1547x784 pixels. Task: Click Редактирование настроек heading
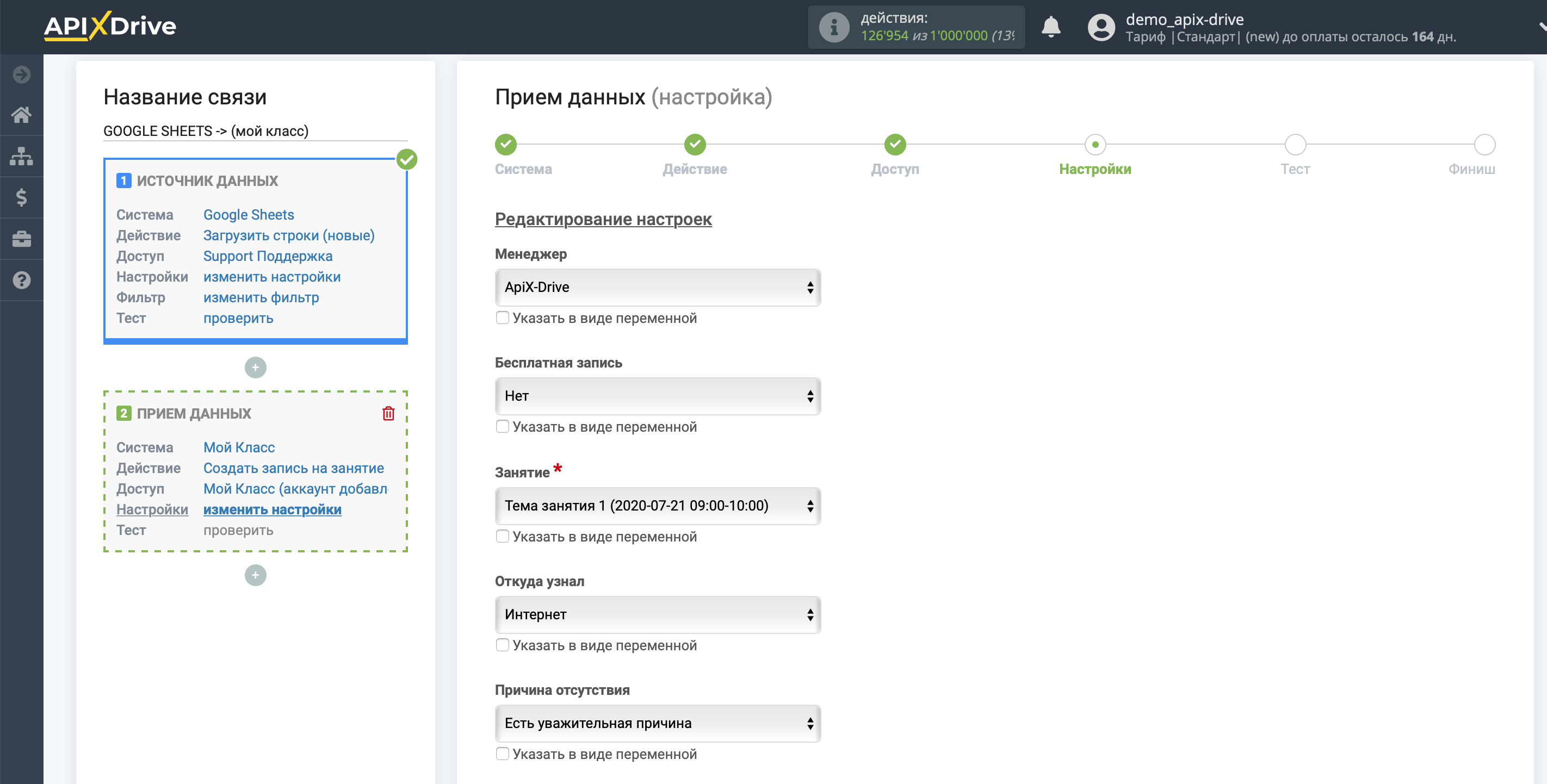click(603, 219)
